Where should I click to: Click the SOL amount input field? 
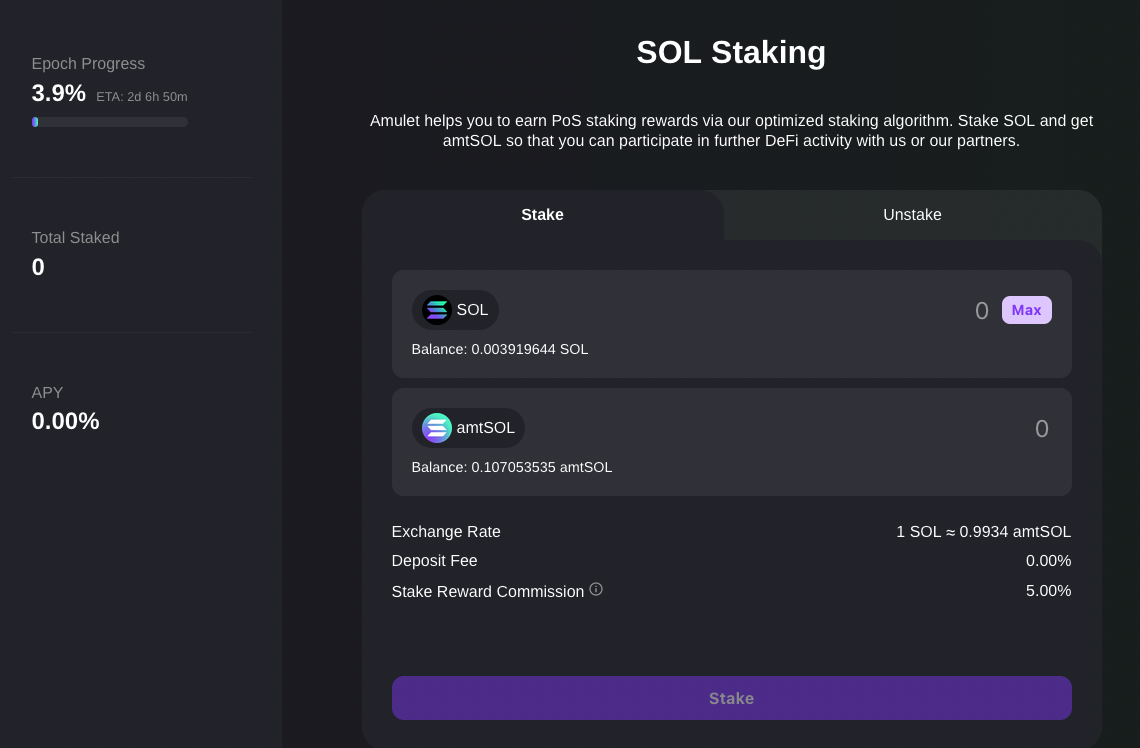(x=982, y=311)
